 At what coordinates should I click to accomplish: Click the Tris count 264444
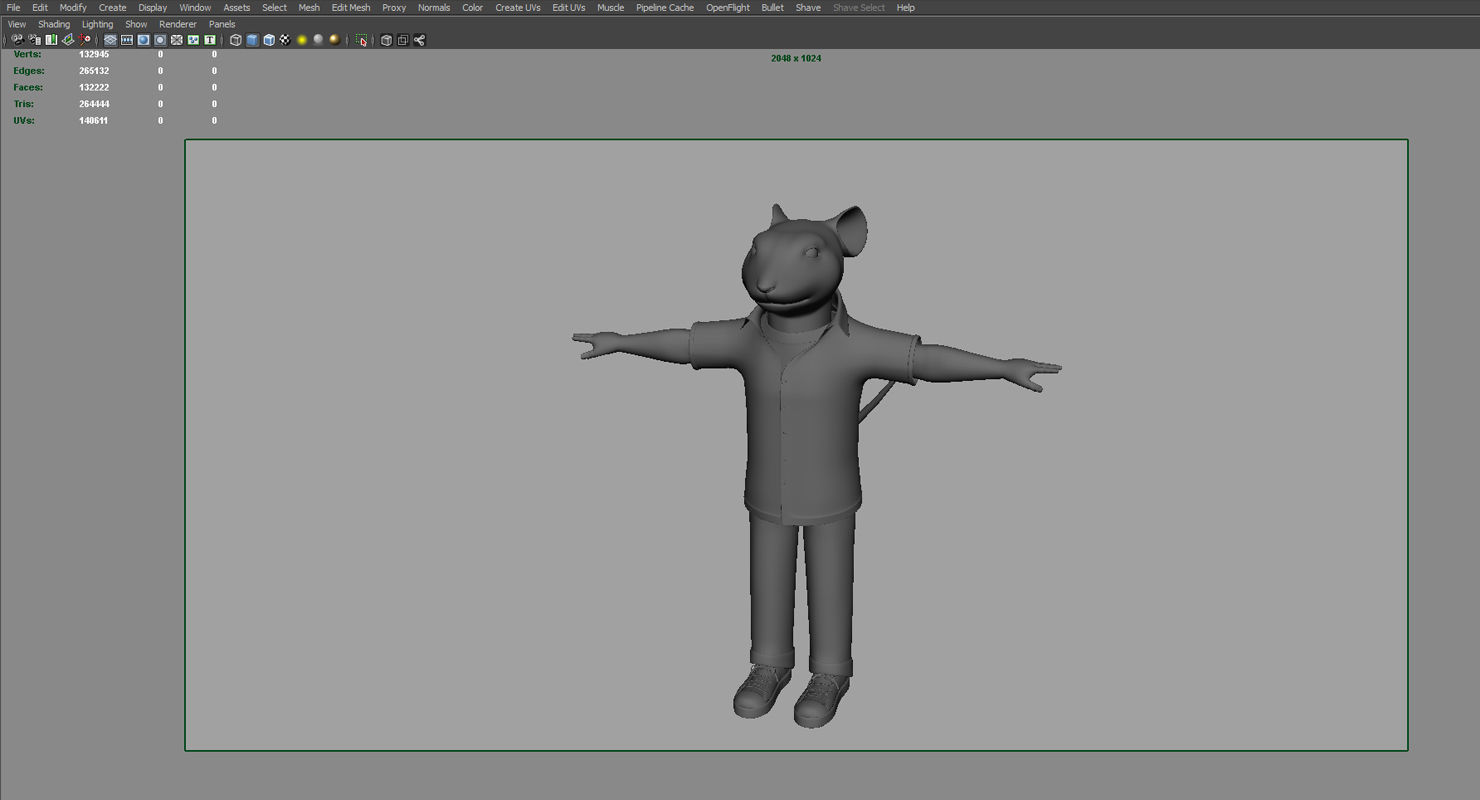[94, 104]
